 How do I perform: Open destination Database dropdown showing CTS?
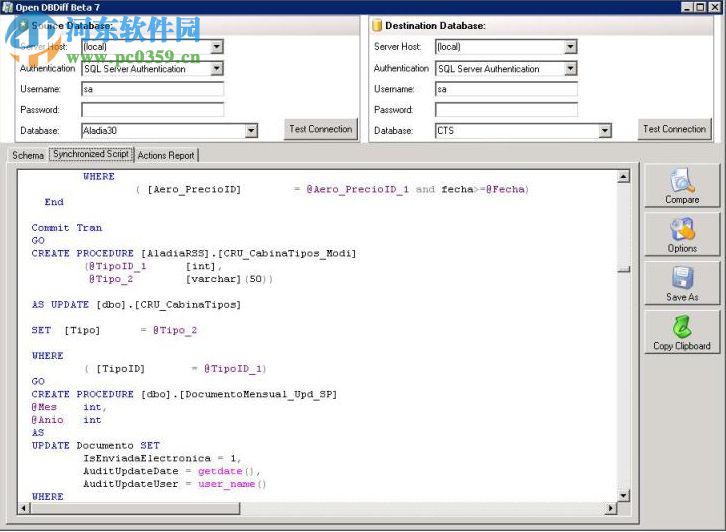coord(605,131)
